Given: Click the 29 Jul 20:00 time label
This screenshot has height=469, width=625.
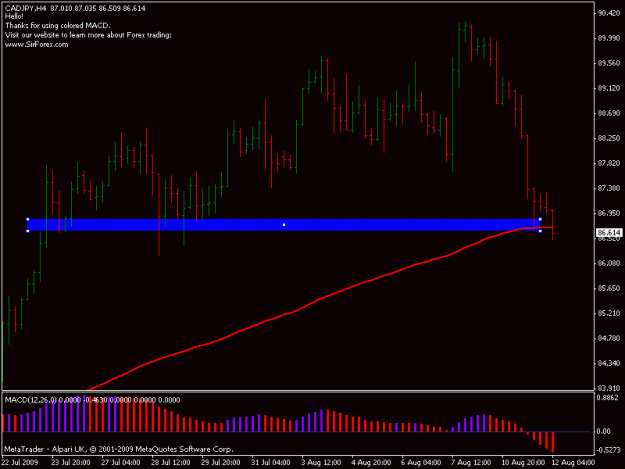Looking at the screenshot, I should point(220,463).
